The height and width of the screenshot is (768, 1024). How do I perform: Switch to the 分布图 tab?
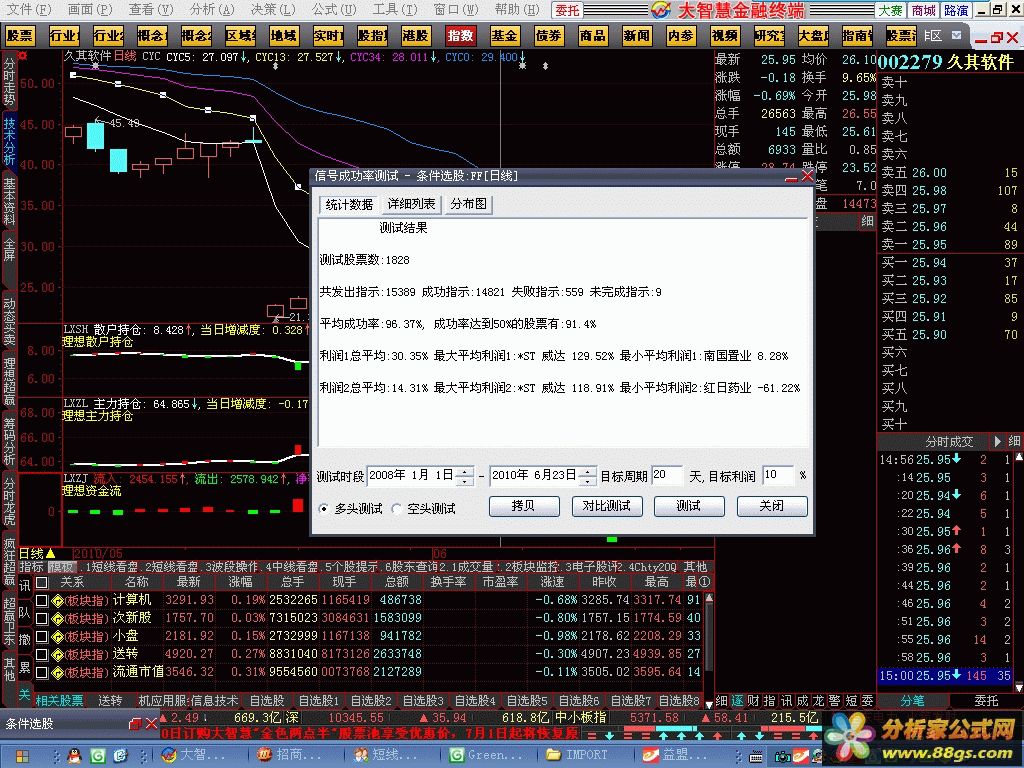(x=469, y=204)
